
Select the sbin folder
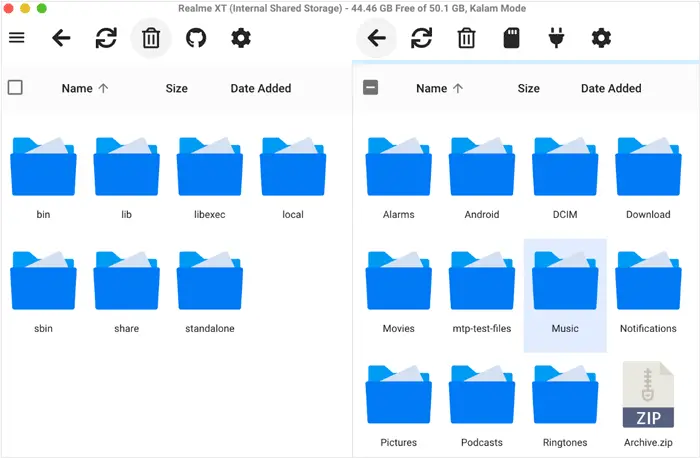[43, 292]
